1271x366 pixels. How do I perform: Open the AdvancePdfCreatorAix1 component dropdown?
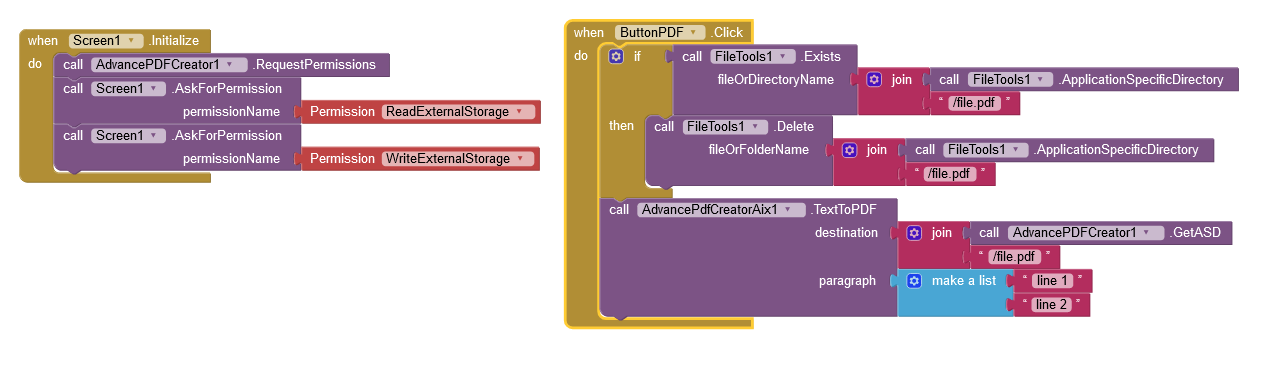click(721, 210)
